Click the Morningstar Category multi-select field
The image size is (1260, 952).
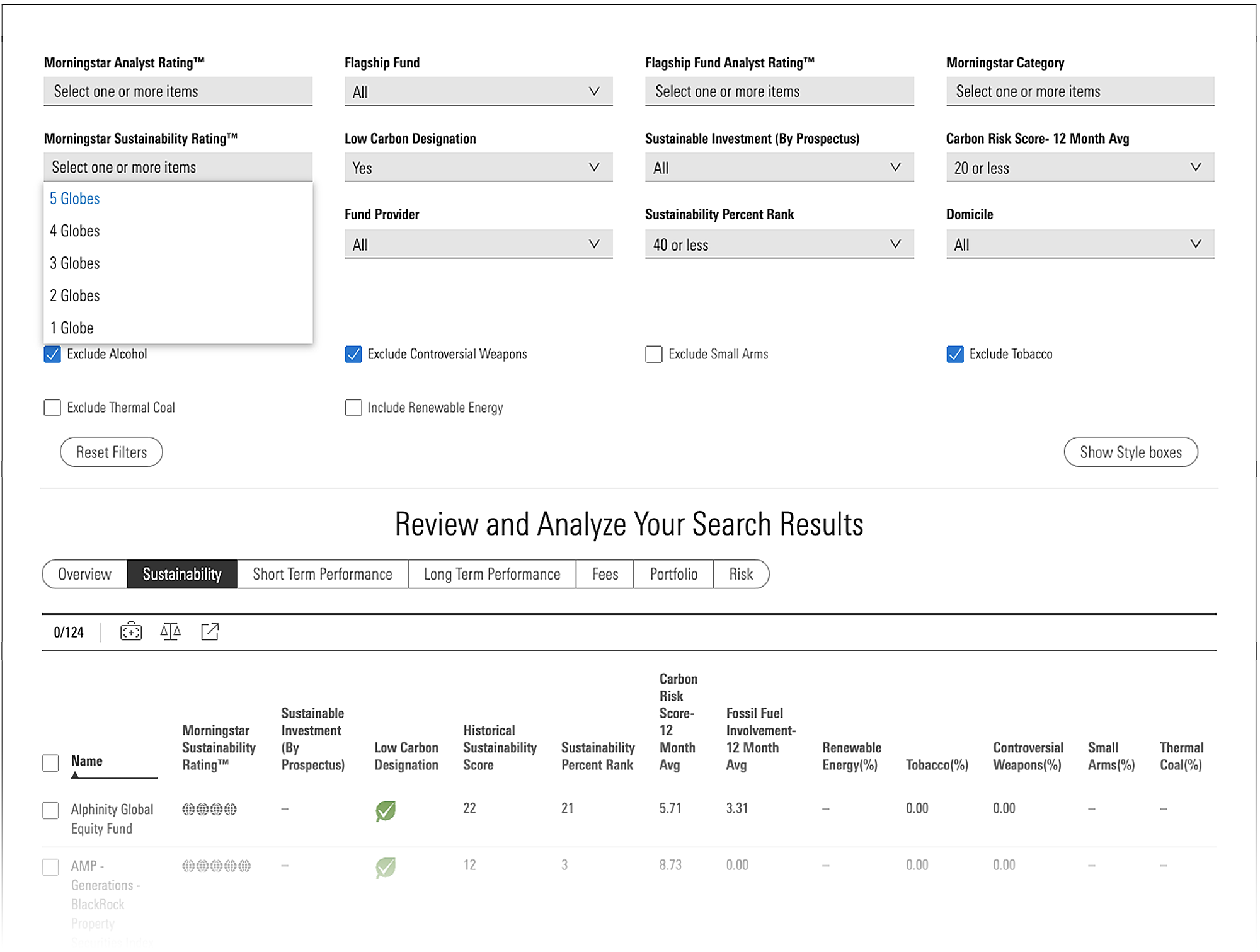coord(1080,91)
